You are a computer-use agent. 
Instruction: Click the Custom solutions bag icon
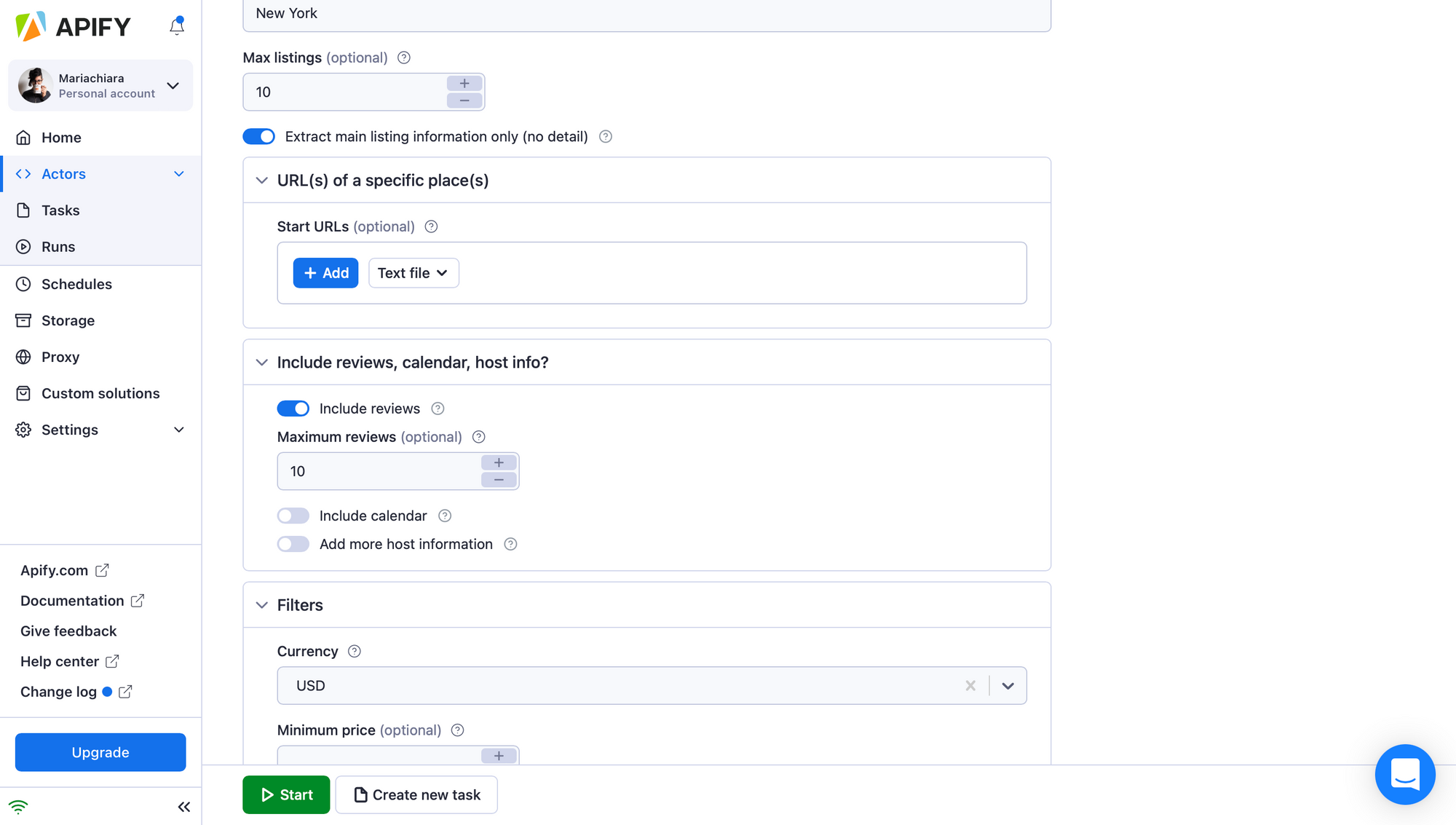pyautogui.click(x=23, y=393)
